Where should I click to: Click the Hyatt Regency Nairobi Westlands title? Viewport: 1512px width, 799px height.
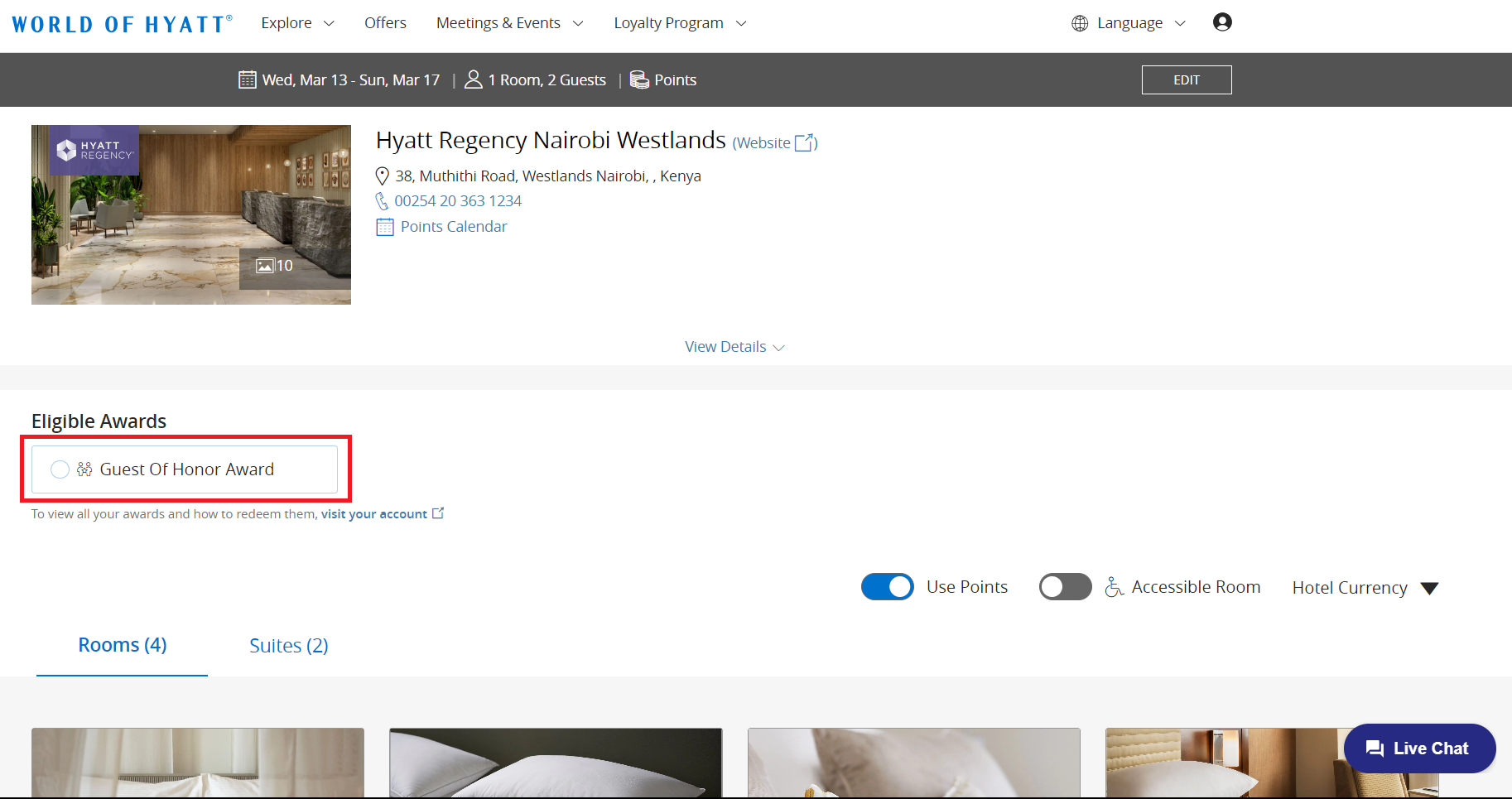coord(551,140)
